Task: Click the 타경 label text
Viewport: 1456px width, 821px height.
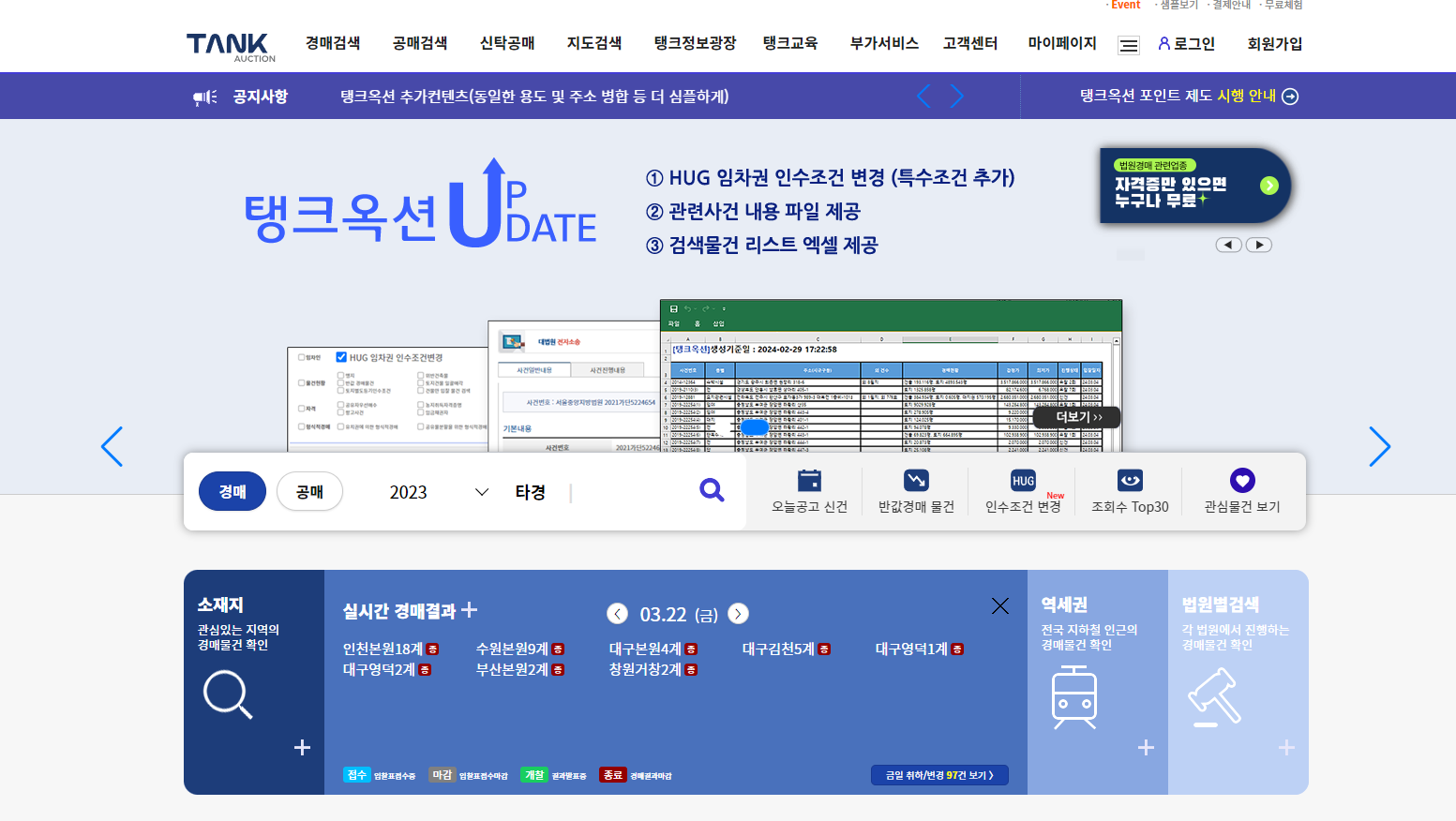Action: (x=531, y=492)
